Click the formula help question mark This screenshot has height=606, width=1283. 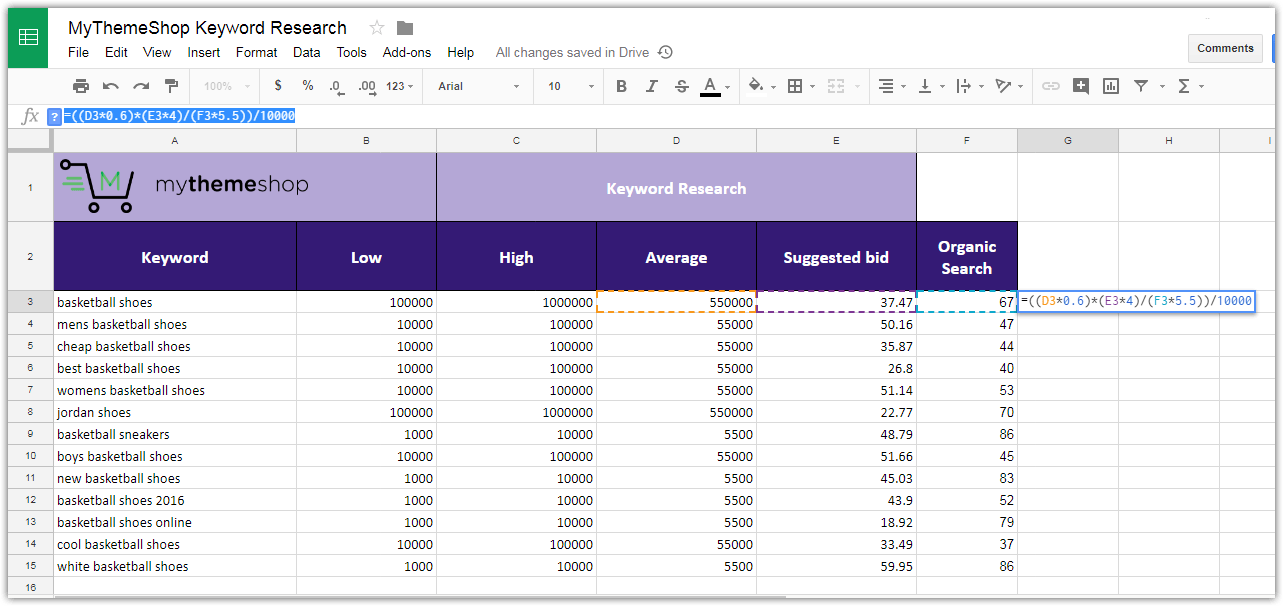pyautogui.click(x=54, y=117)
